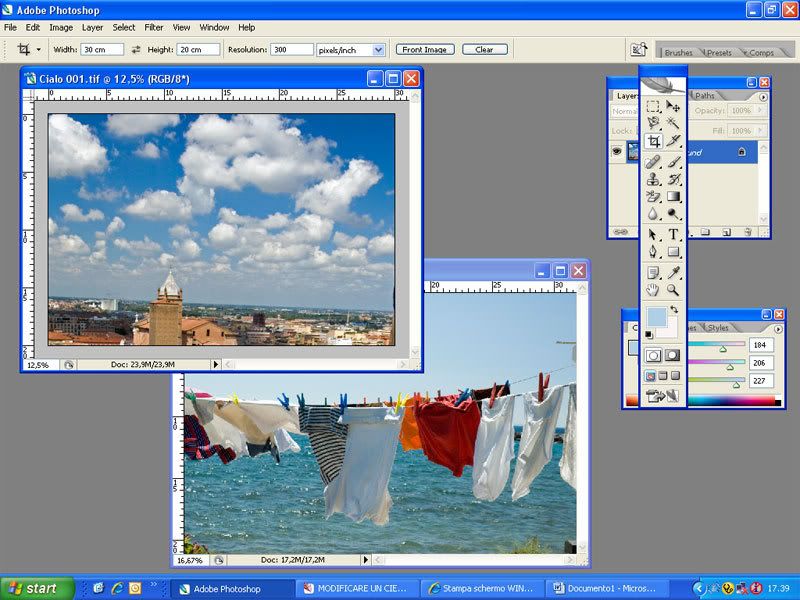Viewport: 800px width, 600px height.
Task: Select the Eraser tool
Action: 653,196
